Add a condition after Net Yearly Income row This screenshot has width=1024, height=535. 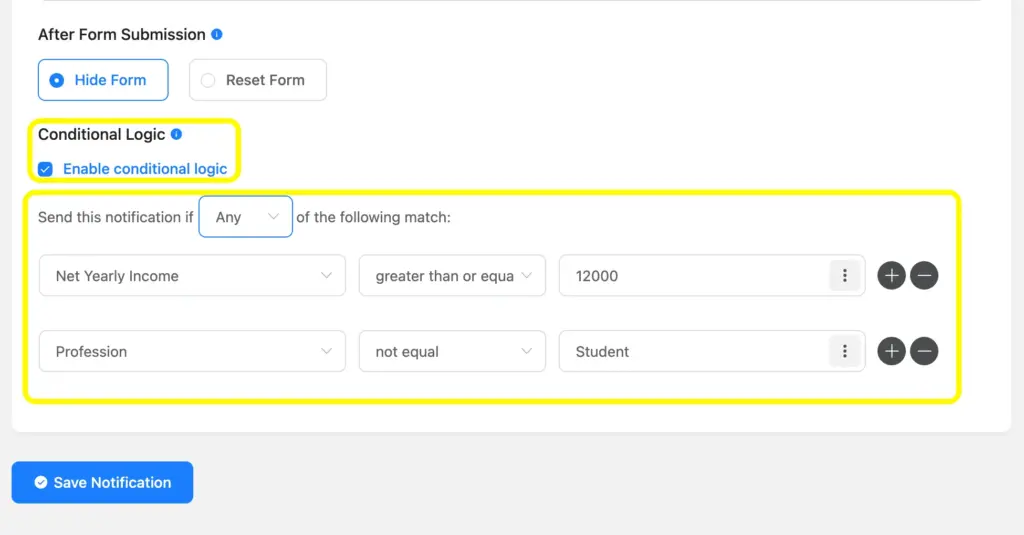891,276
